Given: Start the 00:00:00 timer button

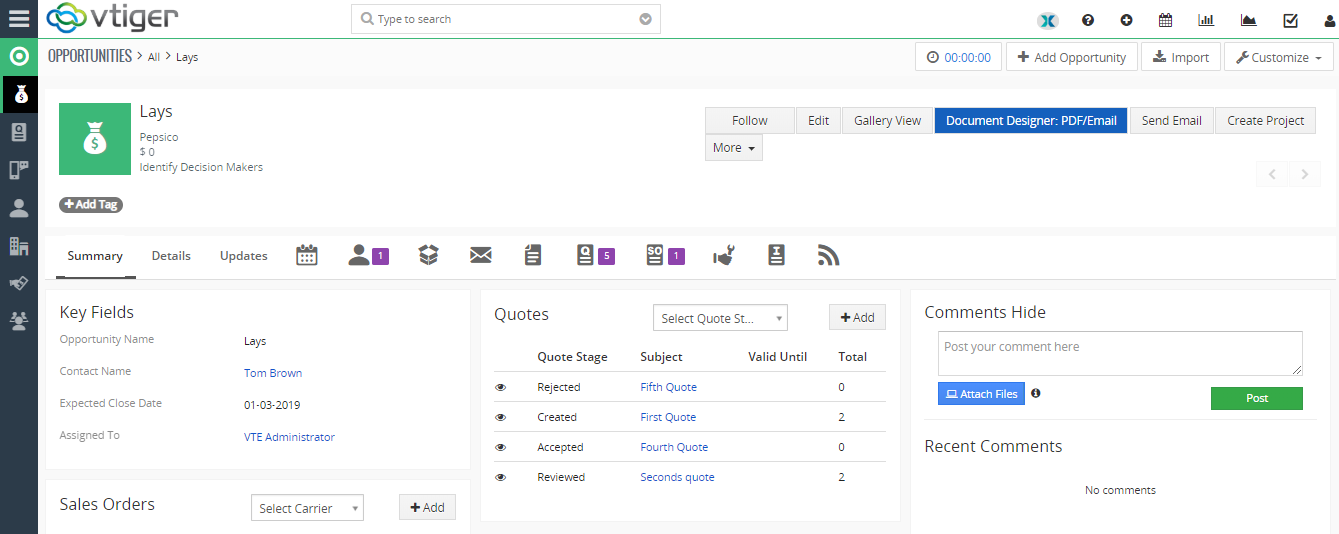Looking at the screenshot, I should (x=958, y=57).
